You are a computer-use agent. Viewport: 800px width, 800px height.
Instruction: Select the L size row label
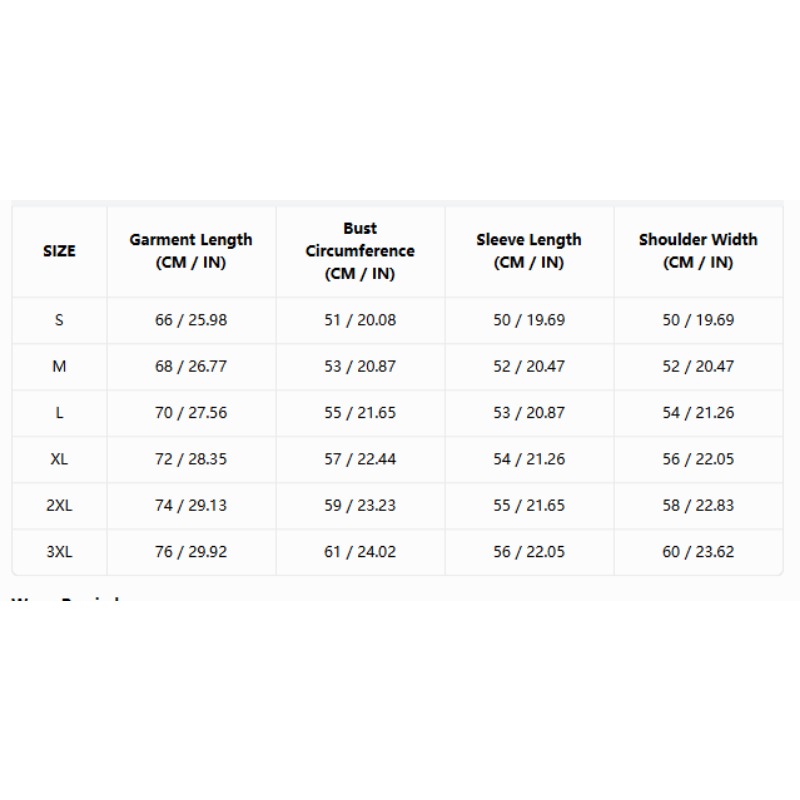coord(59,413)
